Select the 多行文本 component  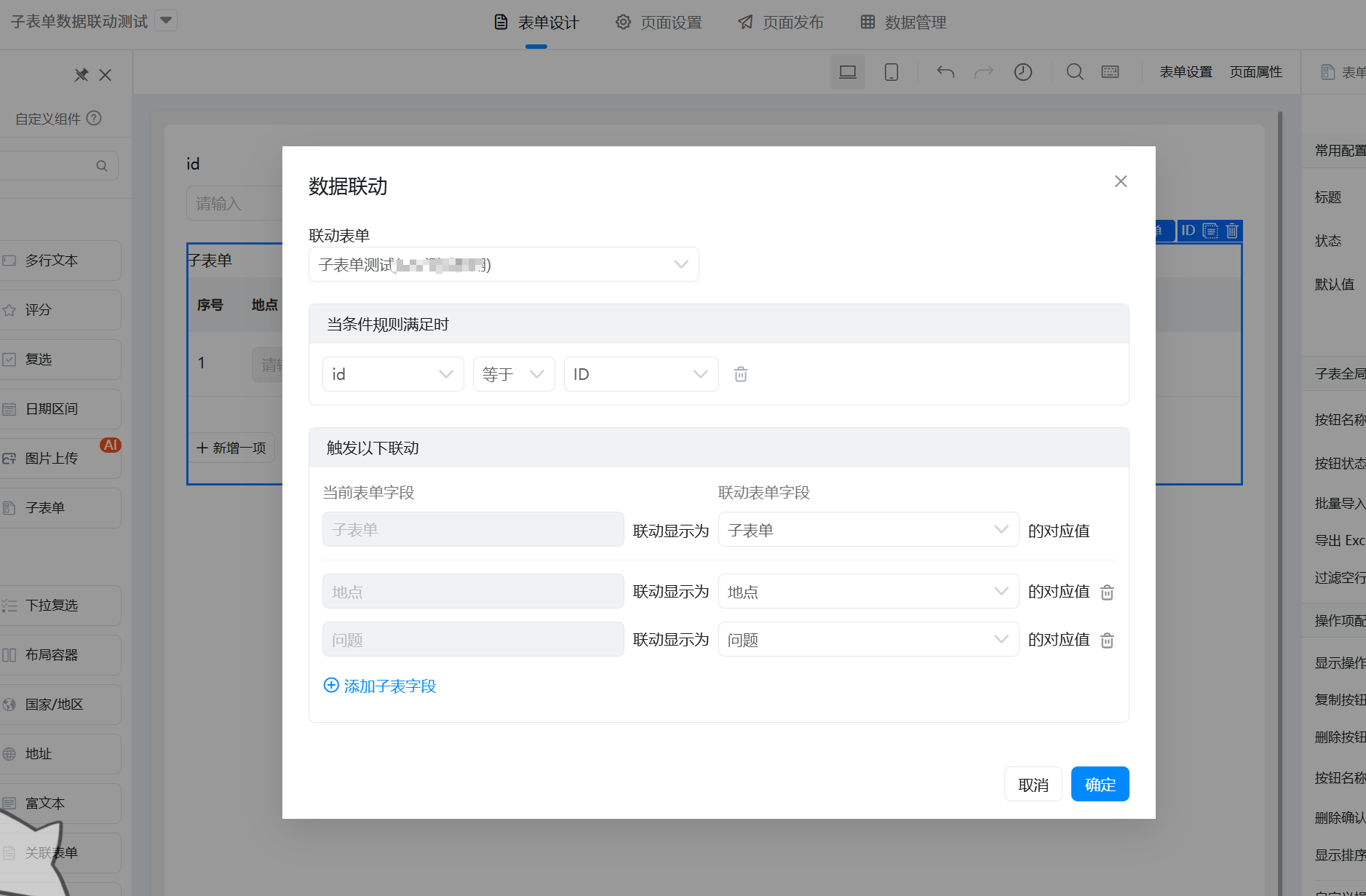60,261
